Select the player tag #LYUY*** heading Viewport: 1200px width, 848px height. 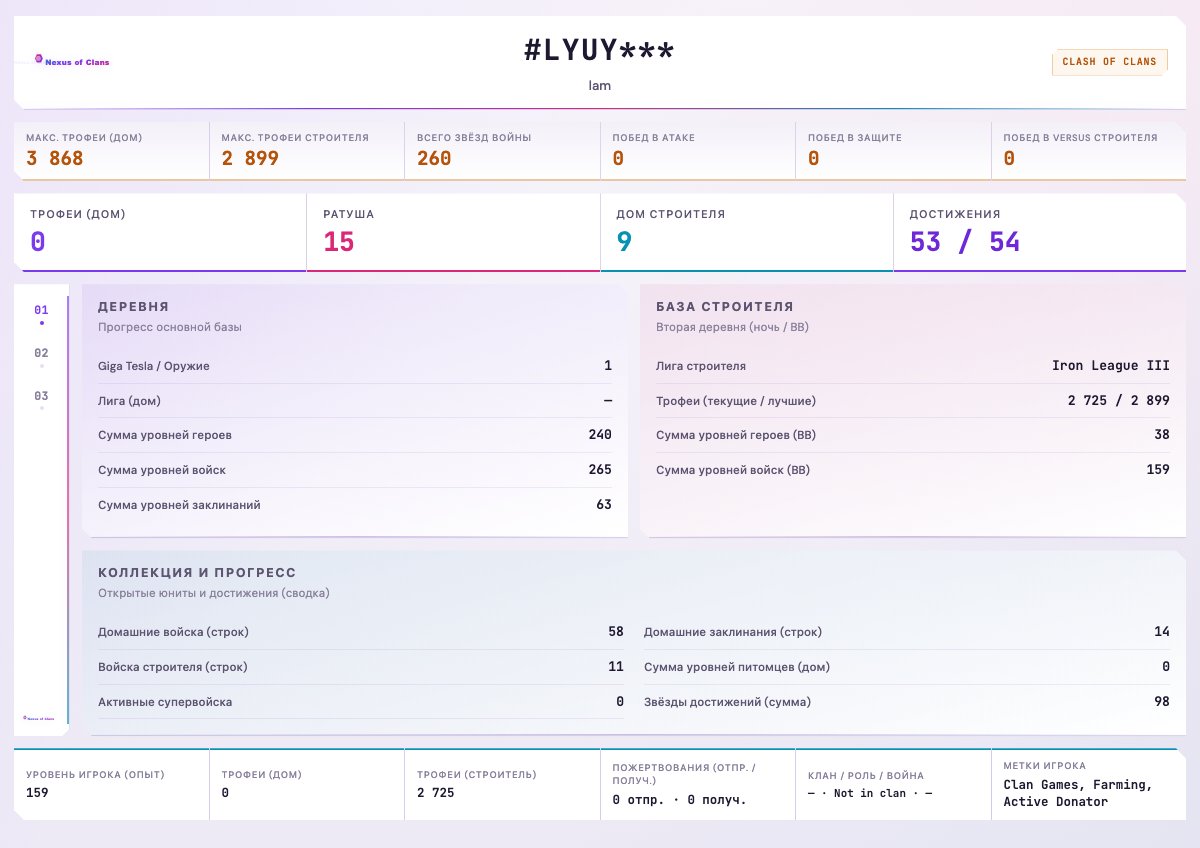tap(600, 50)
